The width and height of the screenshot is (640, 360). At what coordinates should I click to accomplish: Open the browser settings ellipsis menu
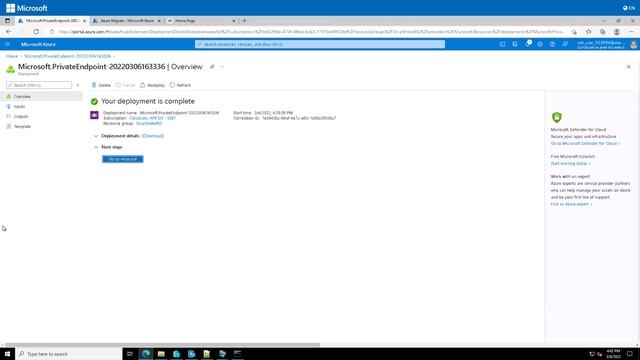(x=631, y=31)
